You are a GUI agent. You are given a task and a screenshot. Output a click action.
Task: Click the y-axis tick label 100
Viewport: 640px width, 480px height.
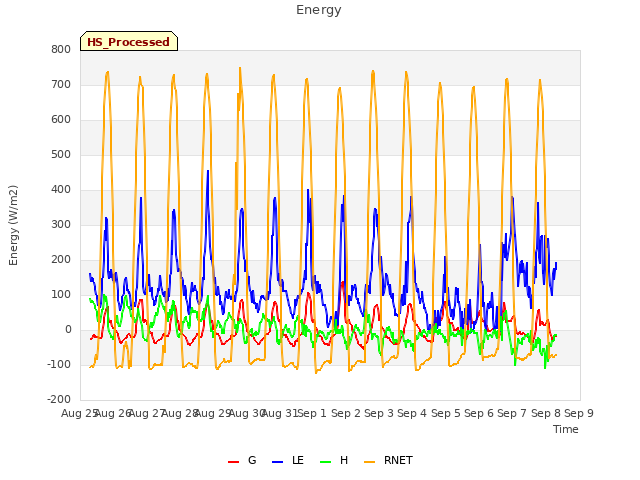pyautogui.click(x=61, y=295)
